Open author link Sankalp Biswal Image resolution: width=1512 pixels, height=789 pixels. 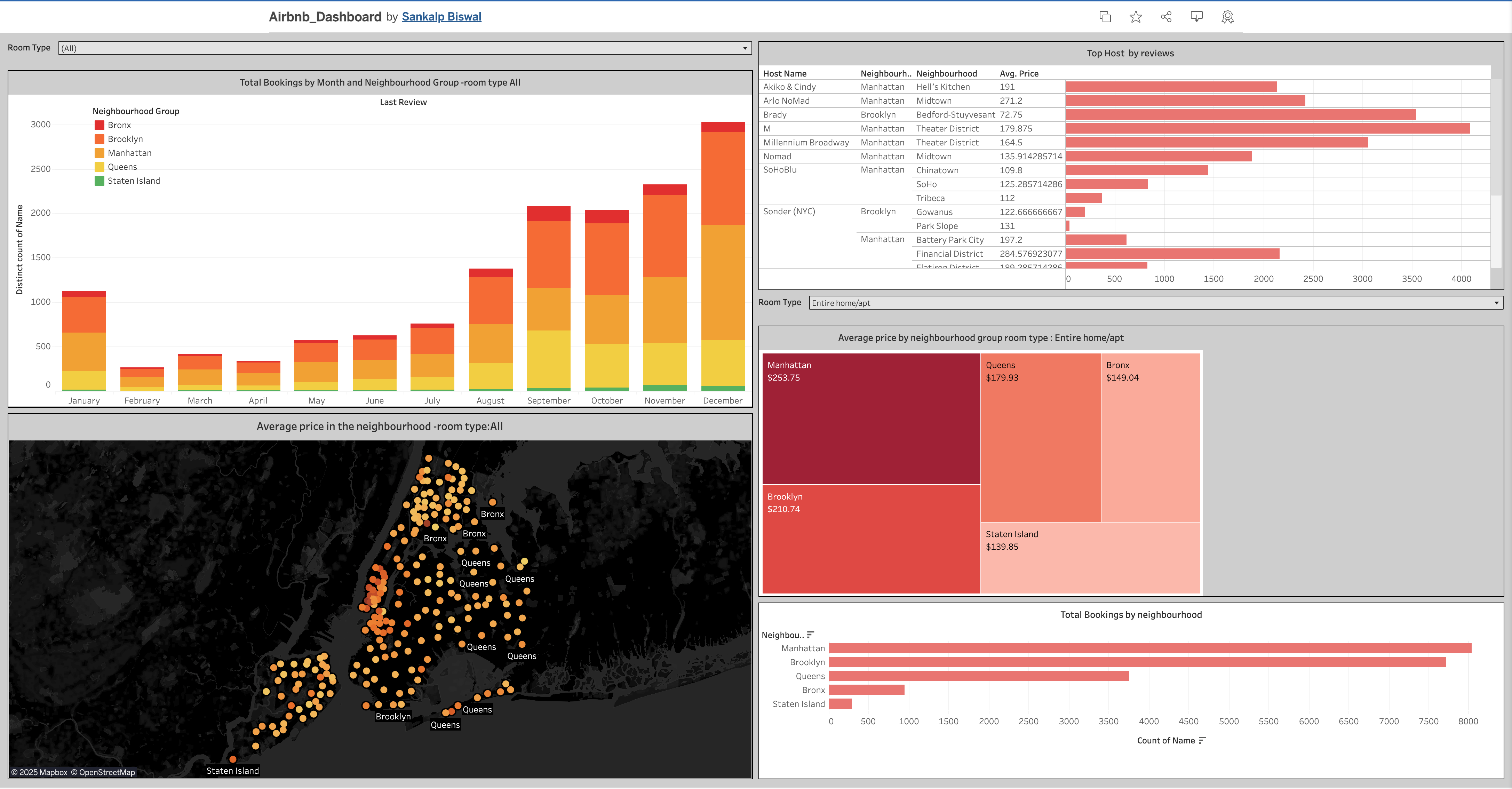pyautogui.click(x=441, y=16)
